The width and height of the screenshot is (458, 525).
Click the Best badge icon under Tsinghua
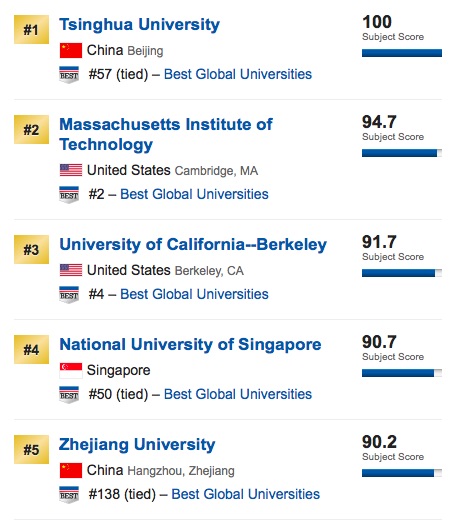69,75
